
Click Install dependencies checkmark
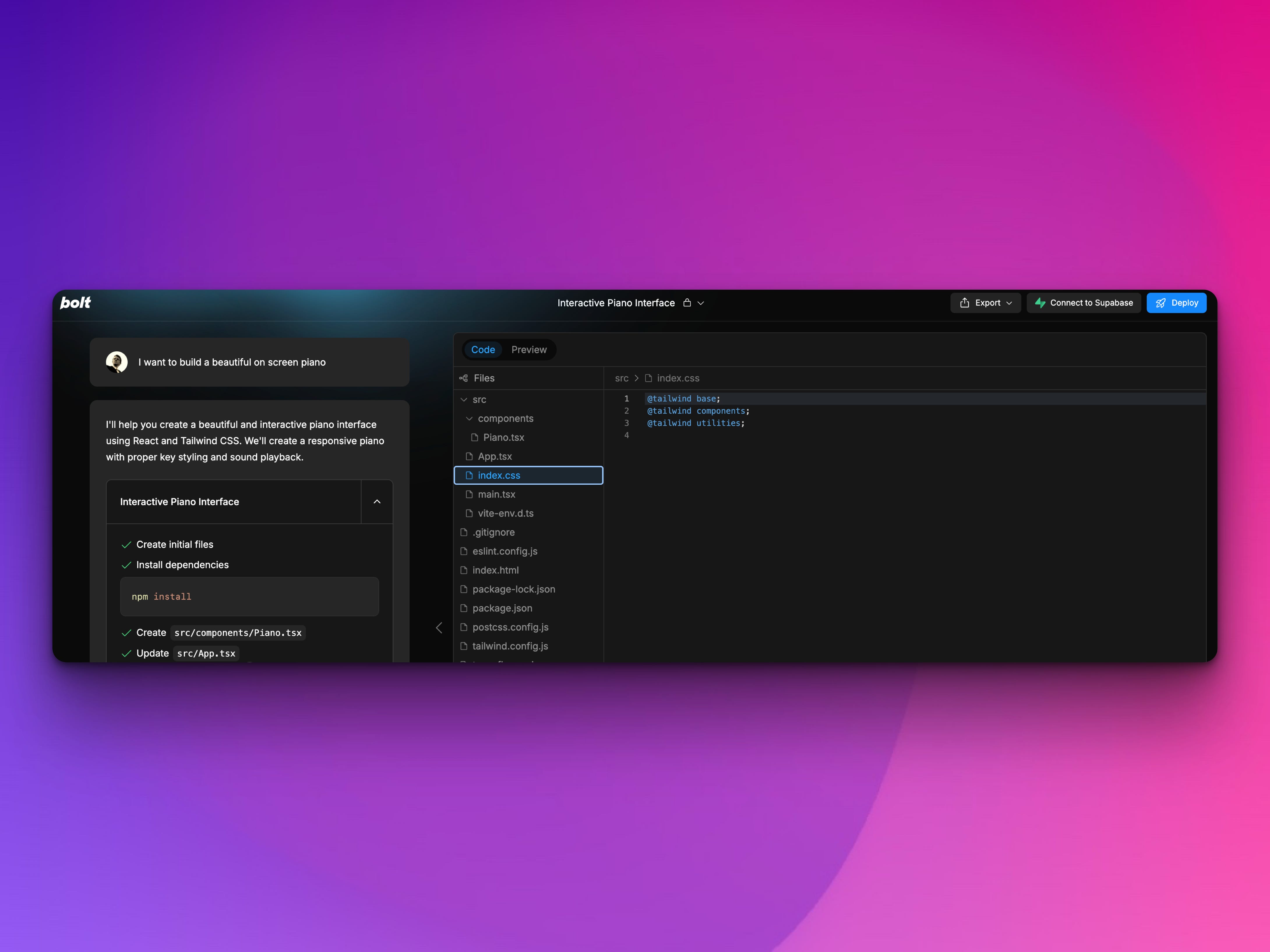click(x=126, y=565)
